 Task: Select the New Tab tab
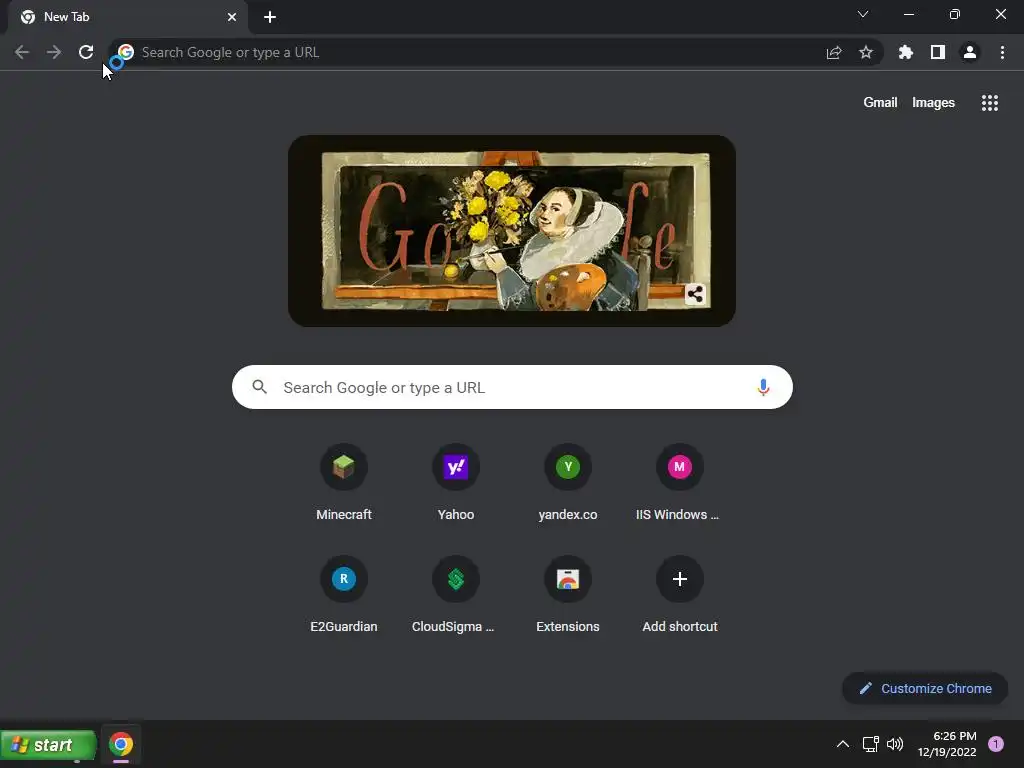pos(127,17)
